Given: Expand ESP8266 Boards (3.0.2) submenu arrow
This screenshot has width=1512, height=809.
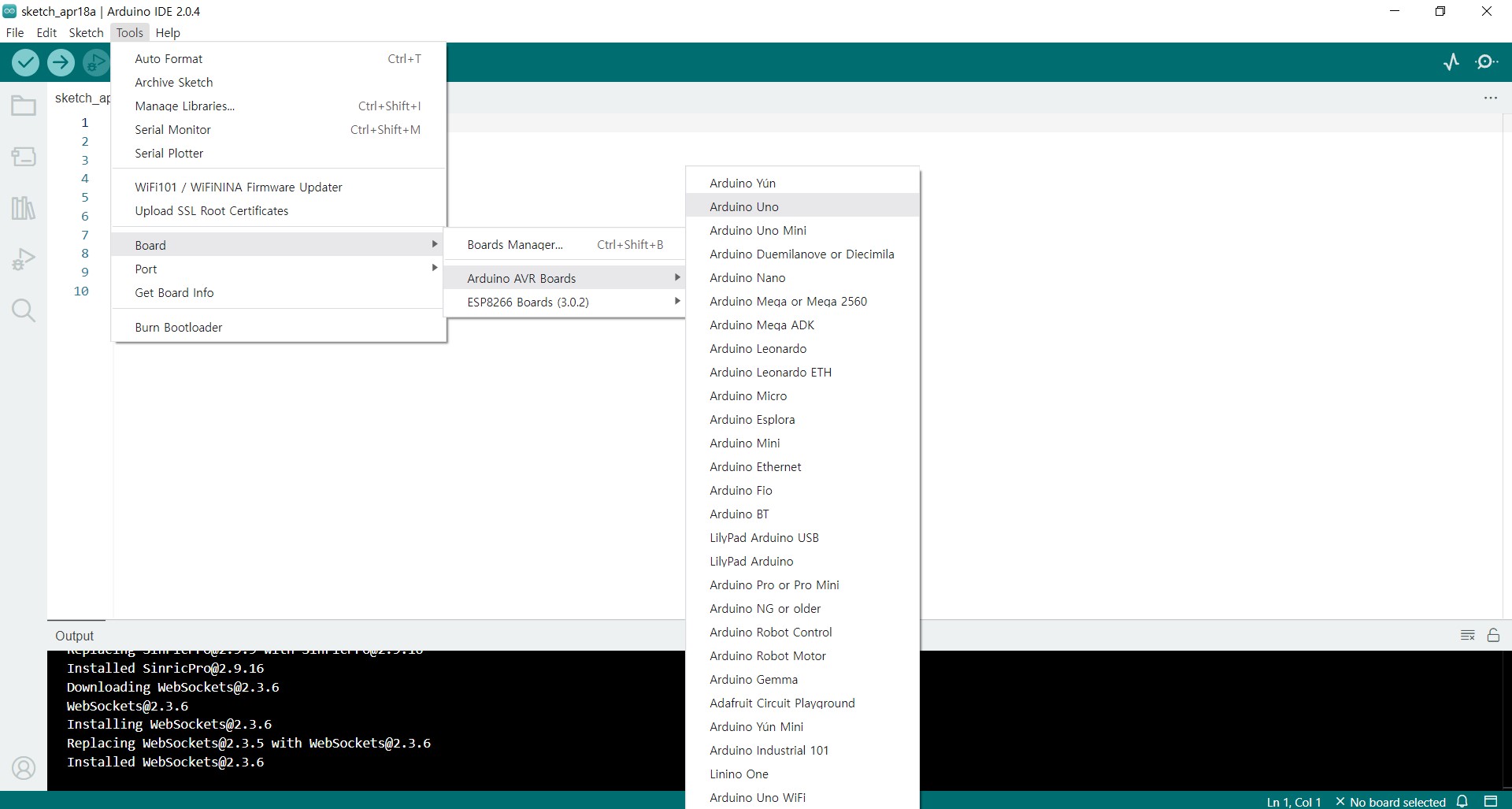Looking at the screenshot, I should (676, 301).
